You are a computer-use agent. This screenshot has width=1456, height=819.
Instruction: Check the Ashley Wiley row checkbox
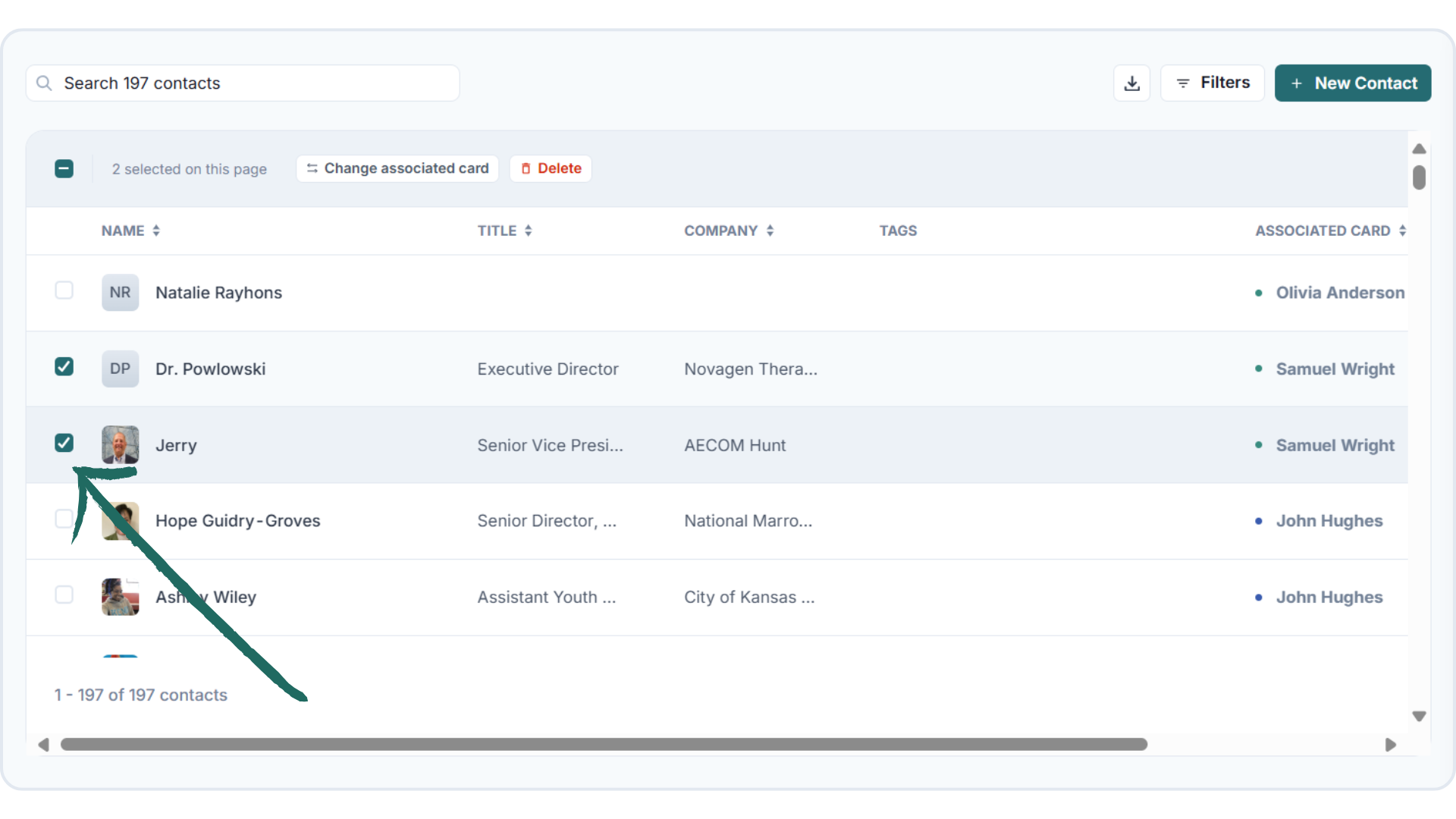point(64,595)
